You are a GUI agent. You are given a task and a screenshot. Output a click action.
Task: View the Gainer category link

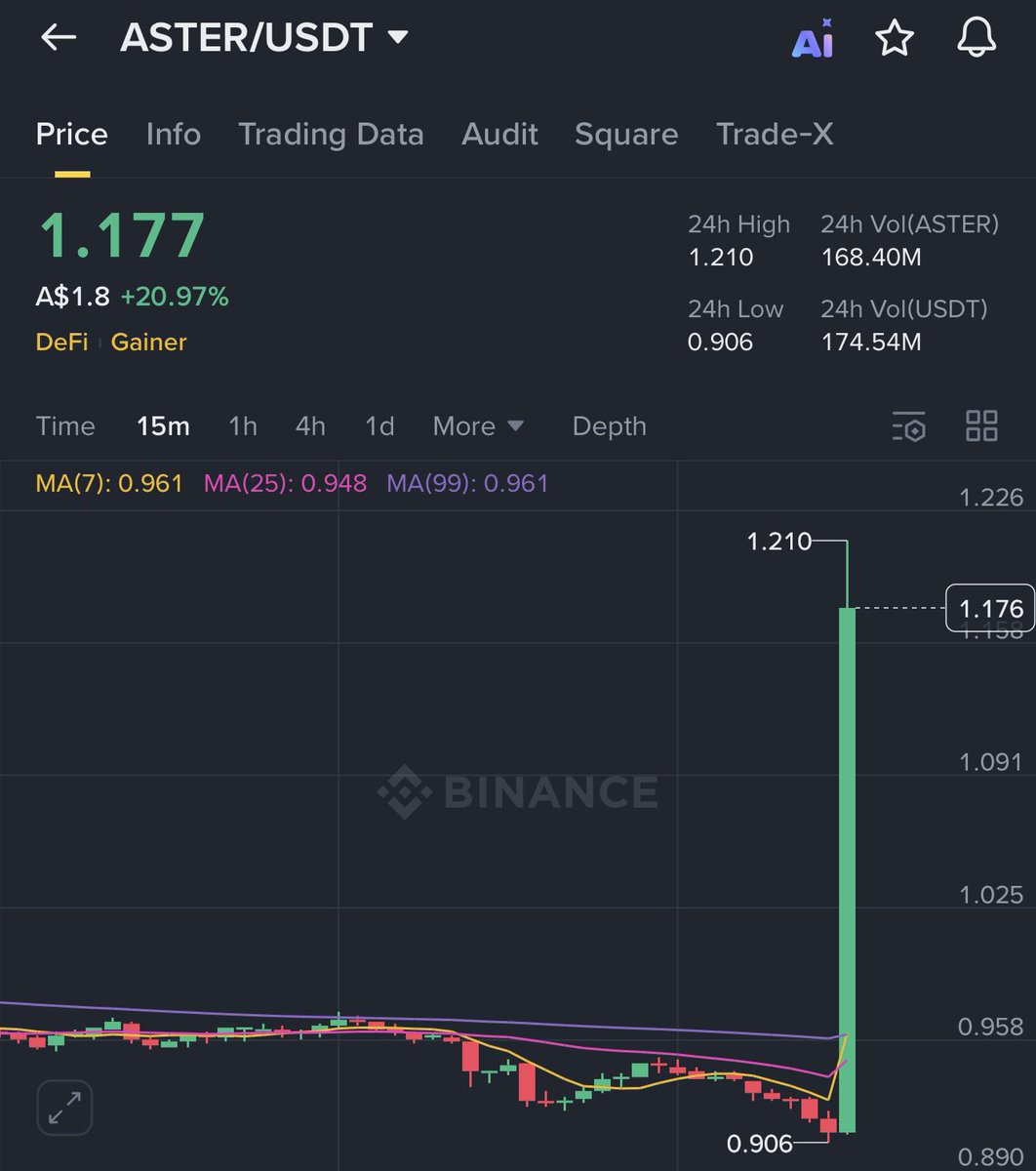(x=148, y=343)
